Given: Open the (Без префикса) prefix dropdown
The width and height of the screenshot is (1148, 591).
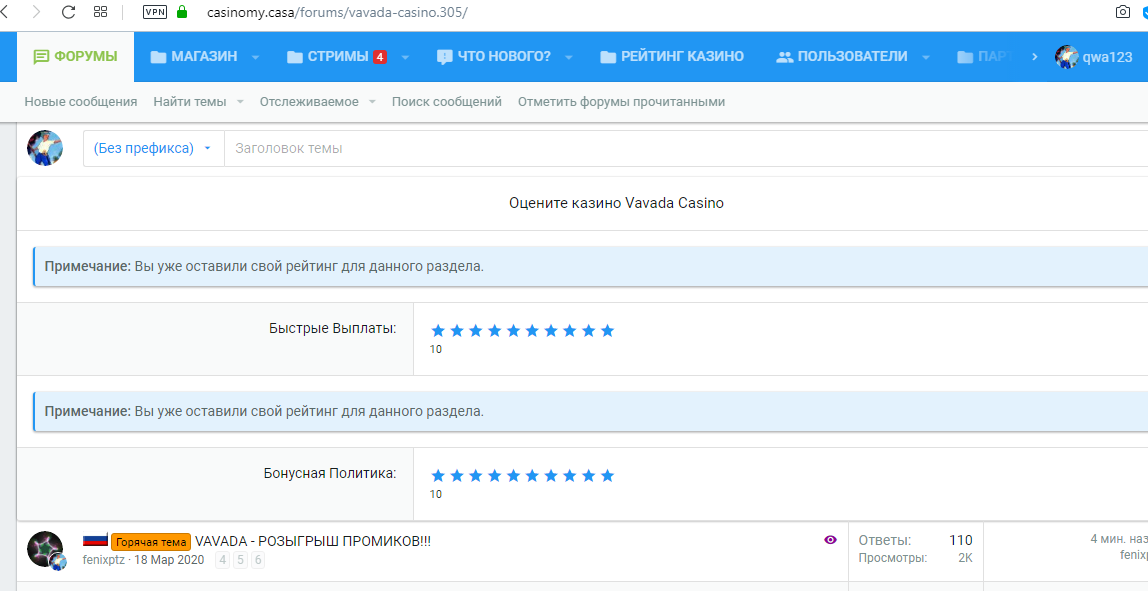Looking at the screenshot, I should (x=153, y=148).
